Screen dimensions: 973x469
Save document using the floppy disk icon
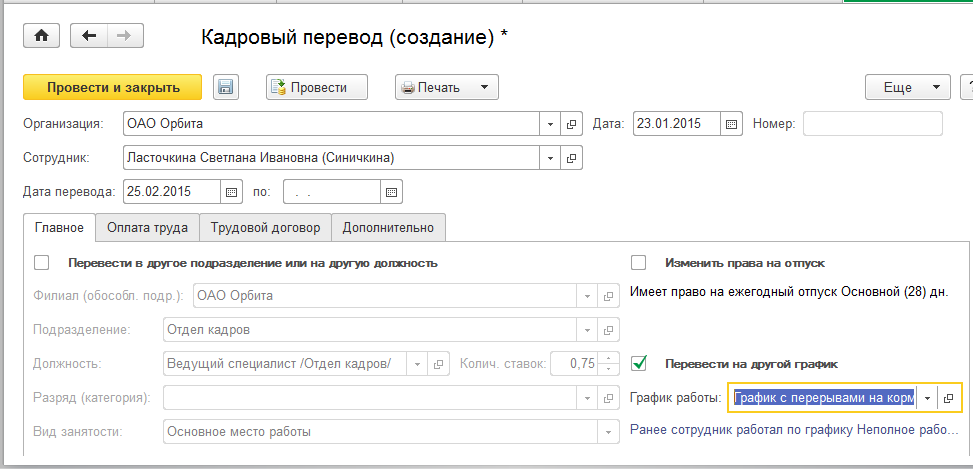click(x=224, y=88)
